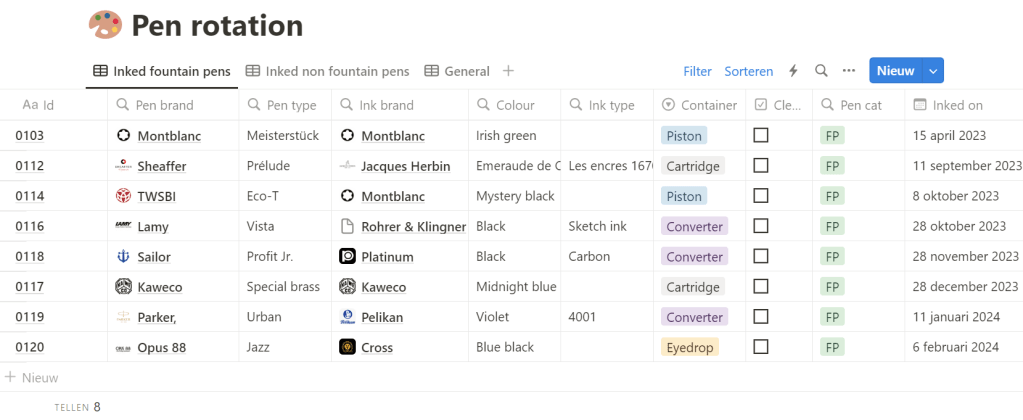Click the palette emoji page icon
Image resolution: width=1023 pixels, height=420 pixels.
pyautogui.click(x=105, y=24)
